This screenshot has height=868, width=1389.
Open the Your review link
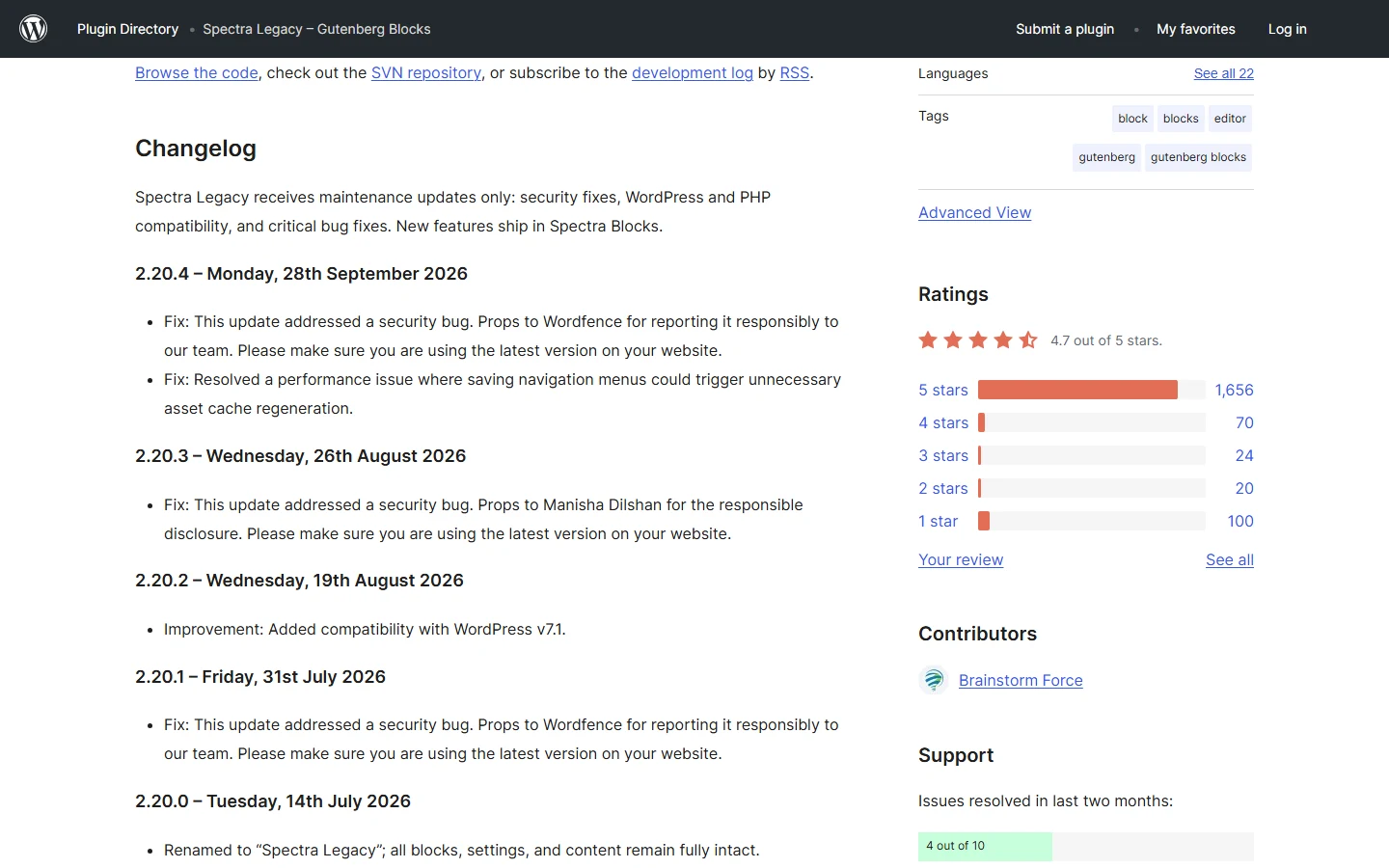pyautogui.click(x=961, y=559)
